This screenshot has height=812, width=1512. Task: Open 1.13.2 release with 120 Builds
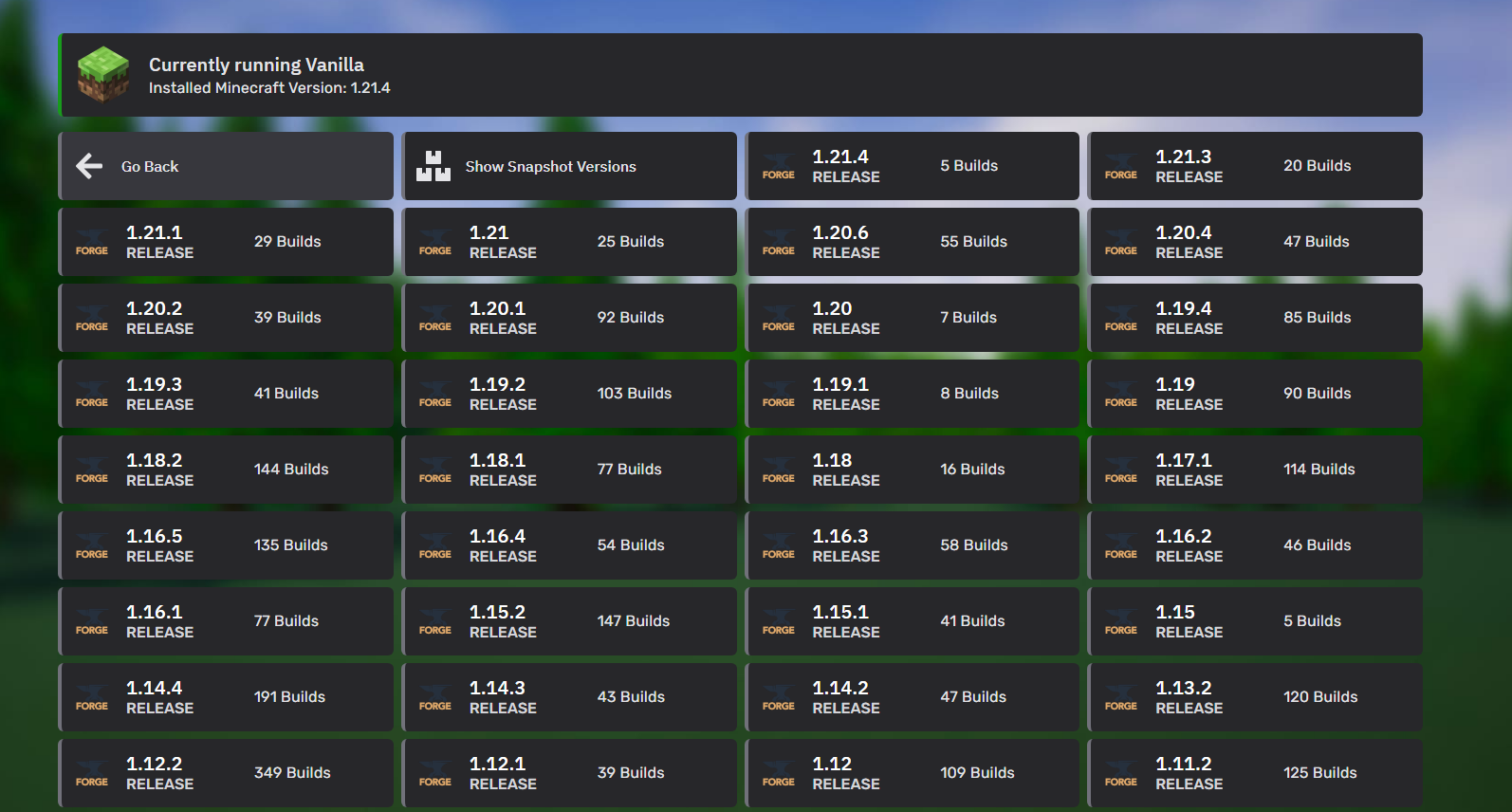(x=1254, y=697)
